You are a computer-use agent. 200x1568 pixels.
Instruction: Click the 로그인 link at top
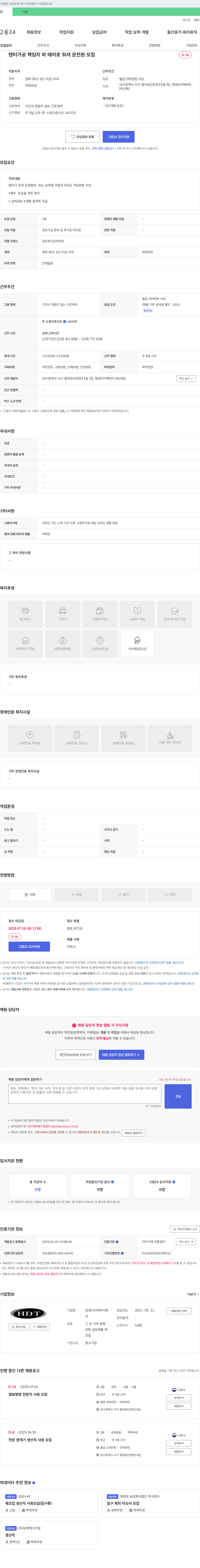(187, 20)
